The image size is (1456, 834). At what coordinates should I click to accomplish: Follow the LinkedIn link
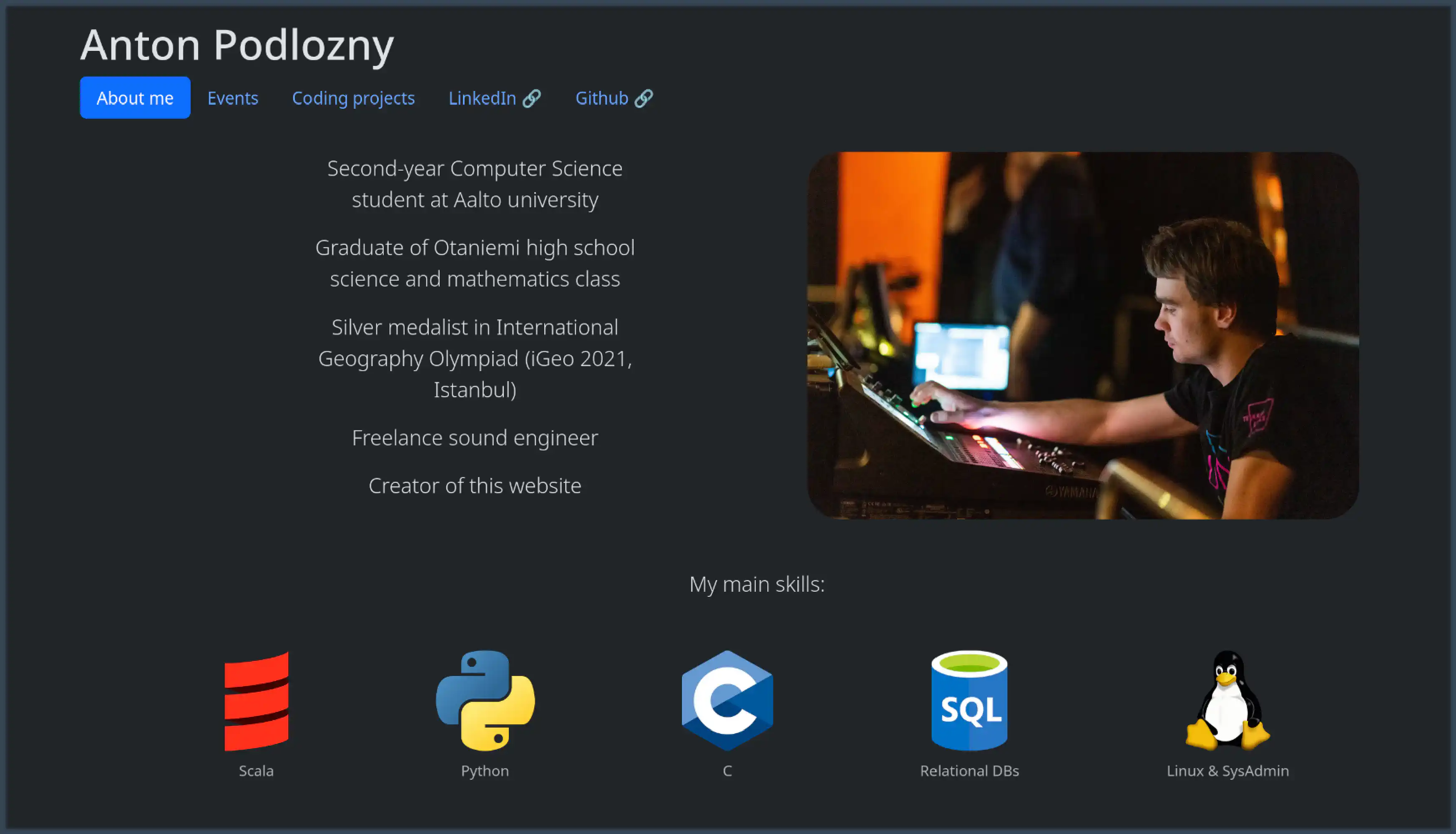pyautogui.click(x=482, y=98)
